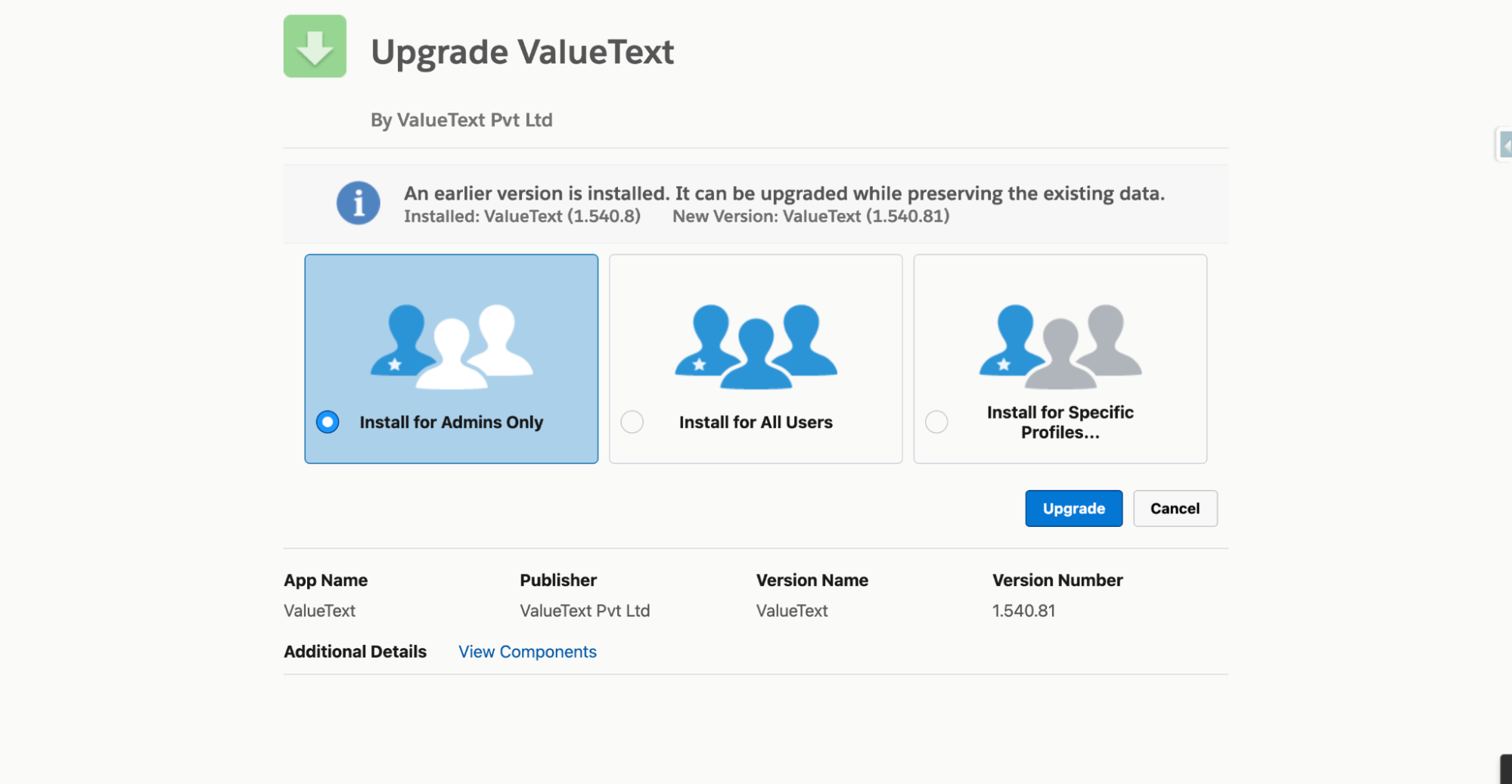Click the green download arrow package icon
Screen dimensions: 1512x784
point(315,46)
